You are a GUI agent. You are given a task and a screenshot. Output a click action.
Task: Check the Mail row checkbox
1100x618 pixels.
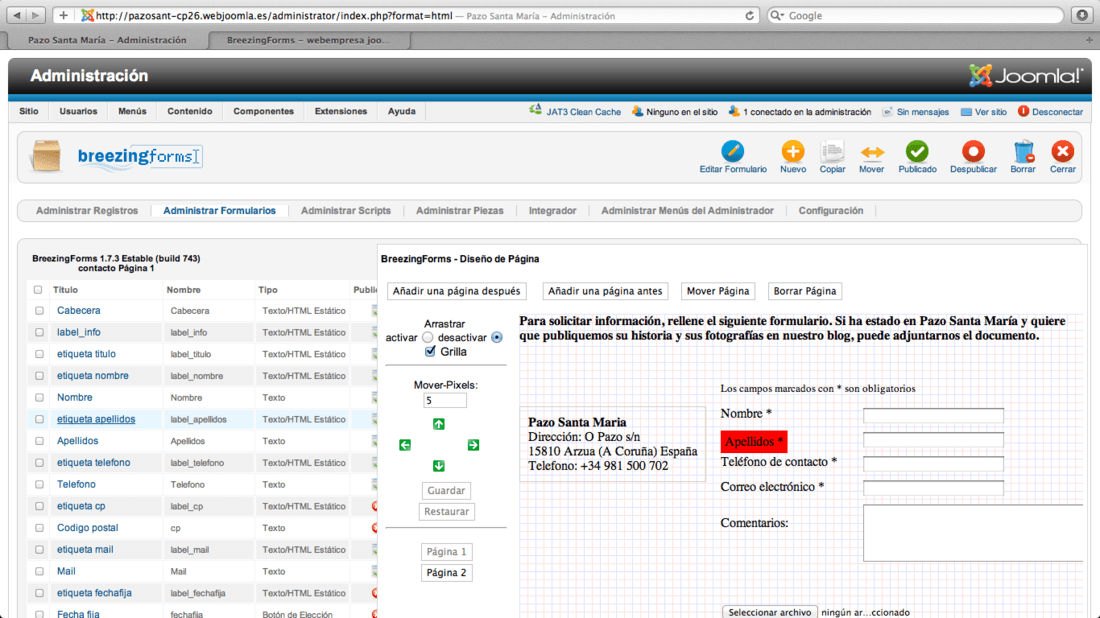click(x=39, y=572)
